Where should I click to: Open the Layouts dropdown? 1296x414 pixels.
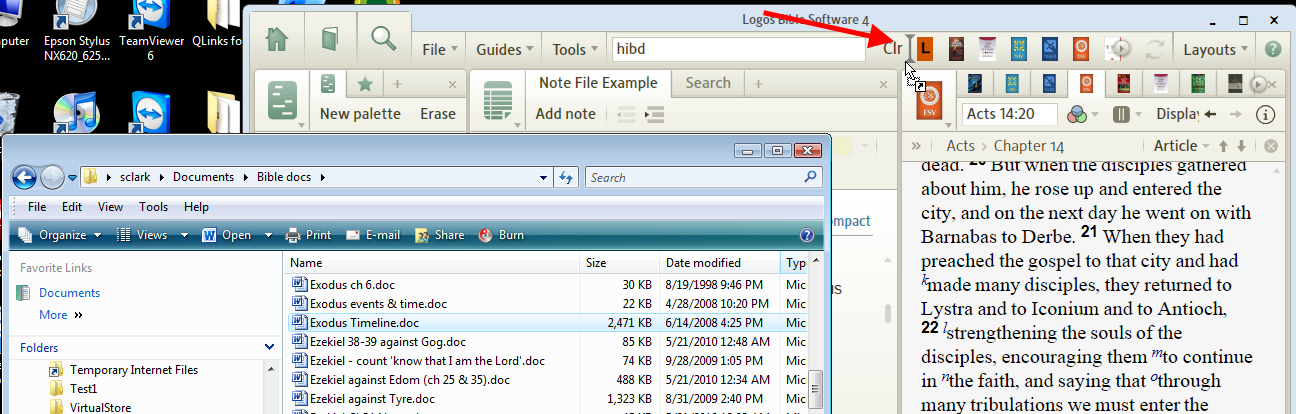coord(1215,49)
